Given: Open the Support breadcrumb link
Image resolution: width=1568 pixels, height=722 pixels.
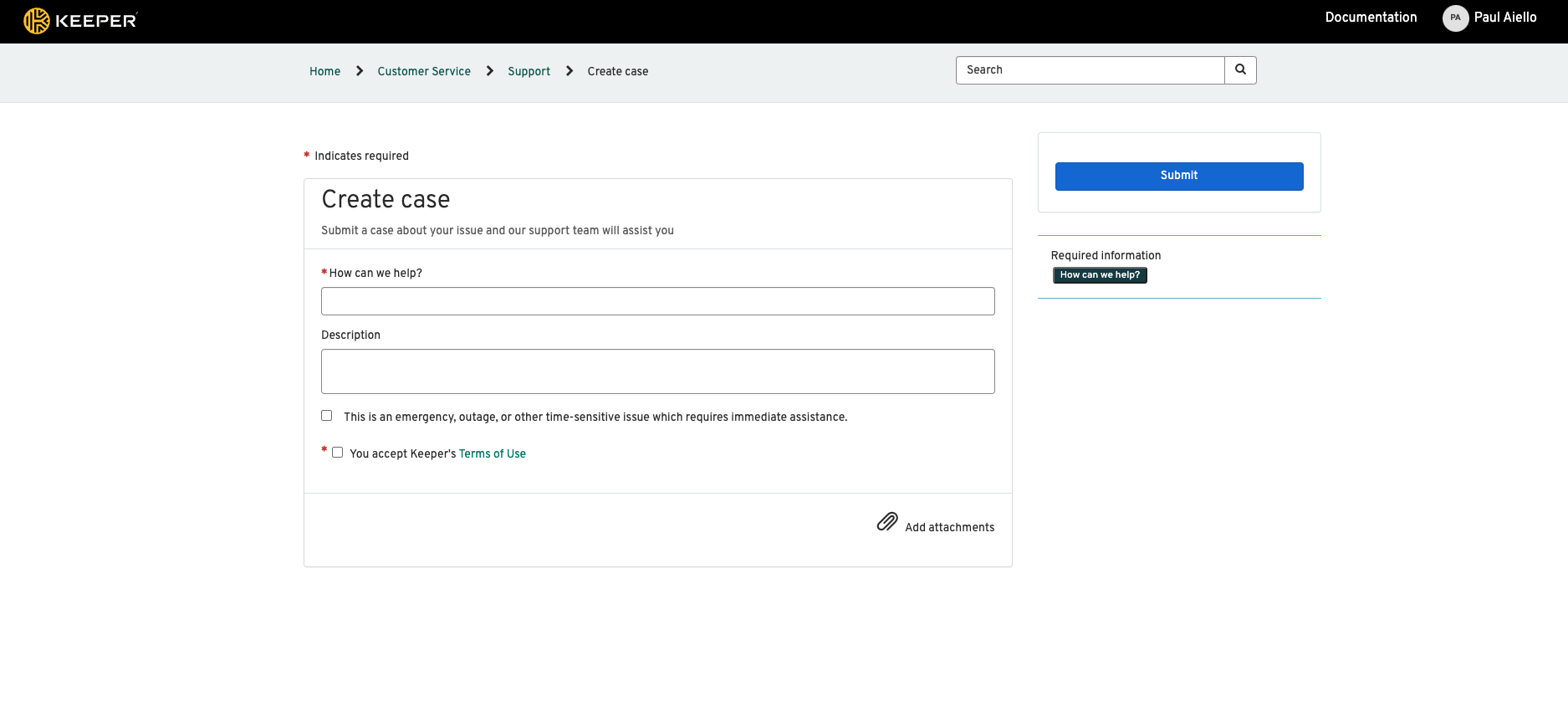Looking at the screenshot, I should [529, 72].
